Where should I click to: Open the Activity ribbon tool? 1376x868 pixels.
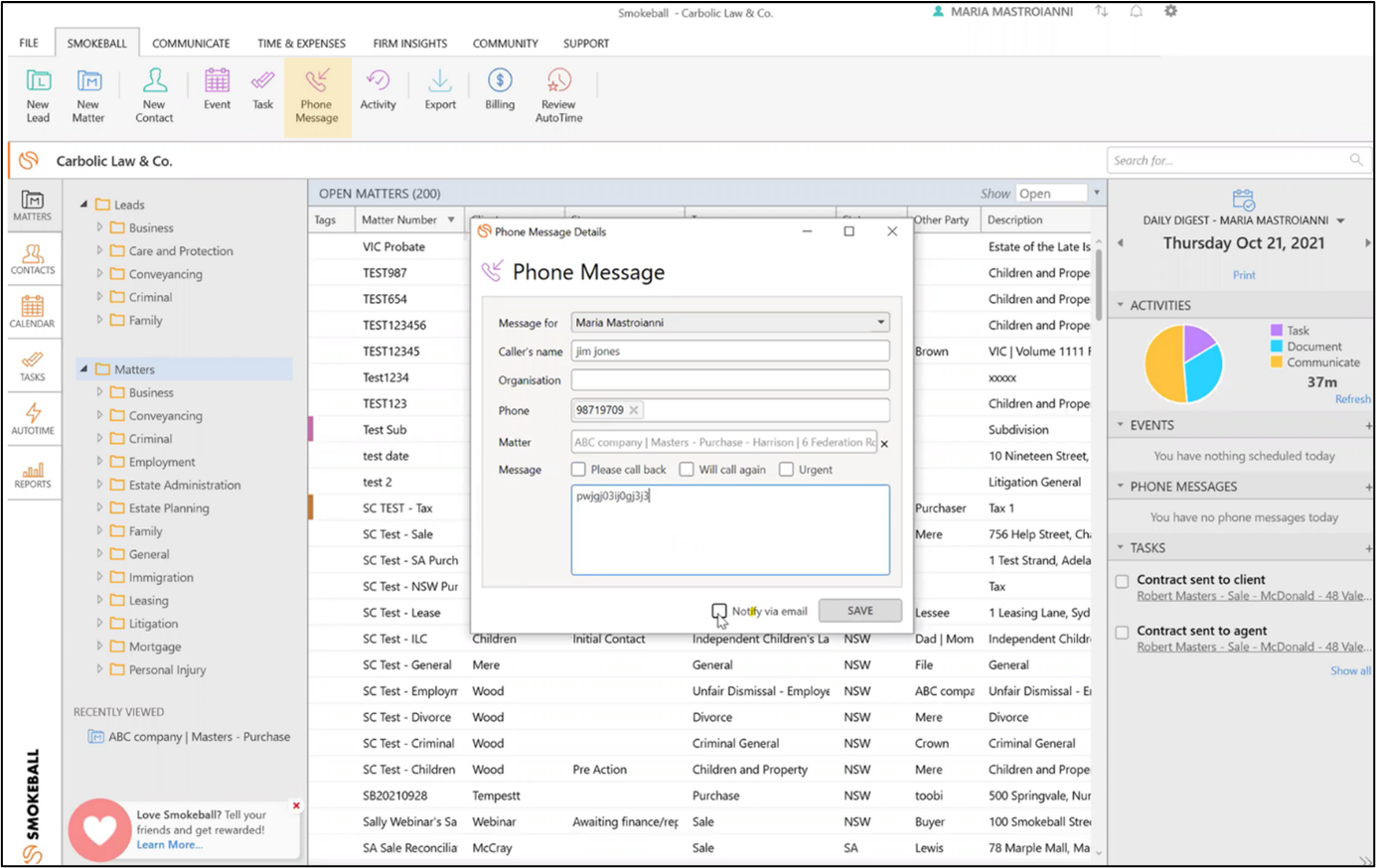tap(378, 89)
